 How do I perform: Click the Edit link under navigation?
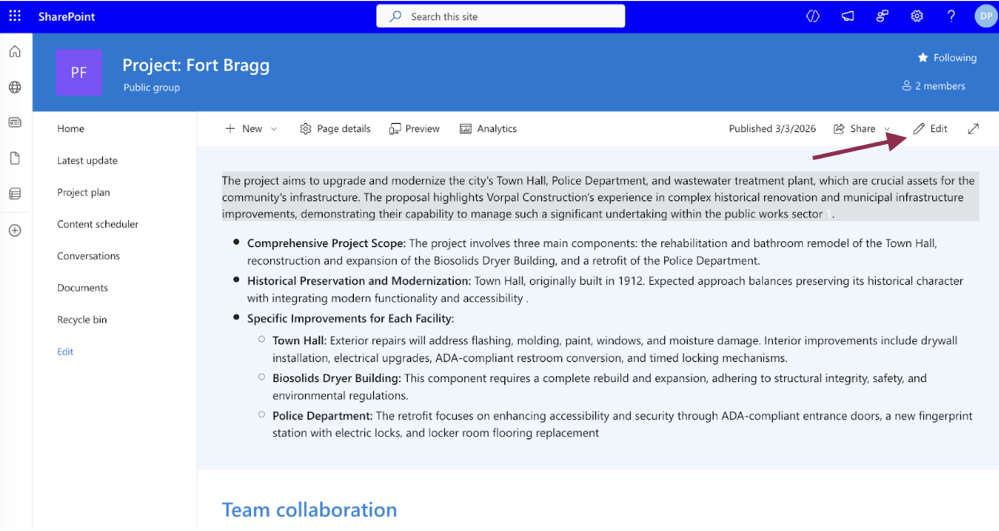point(65,351)
